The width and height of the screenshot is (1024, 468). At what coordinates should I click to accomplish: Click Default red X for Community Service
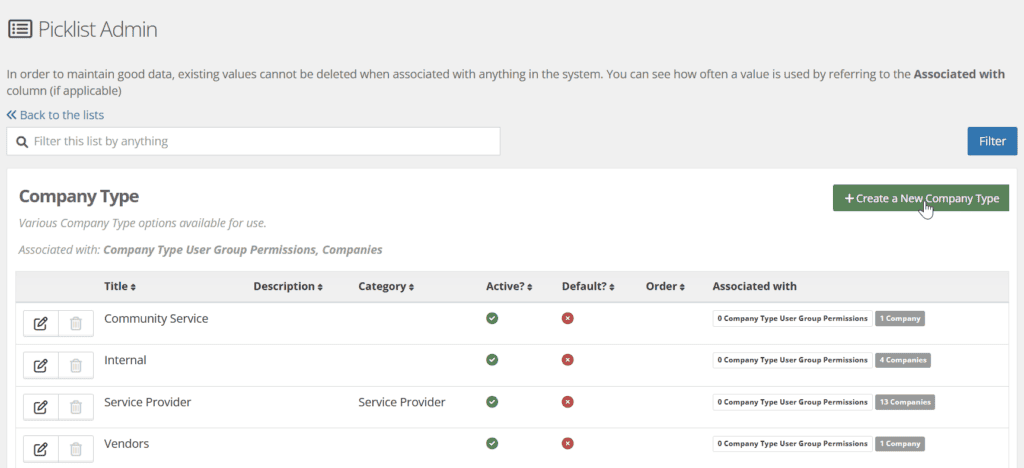click(568, 319)
